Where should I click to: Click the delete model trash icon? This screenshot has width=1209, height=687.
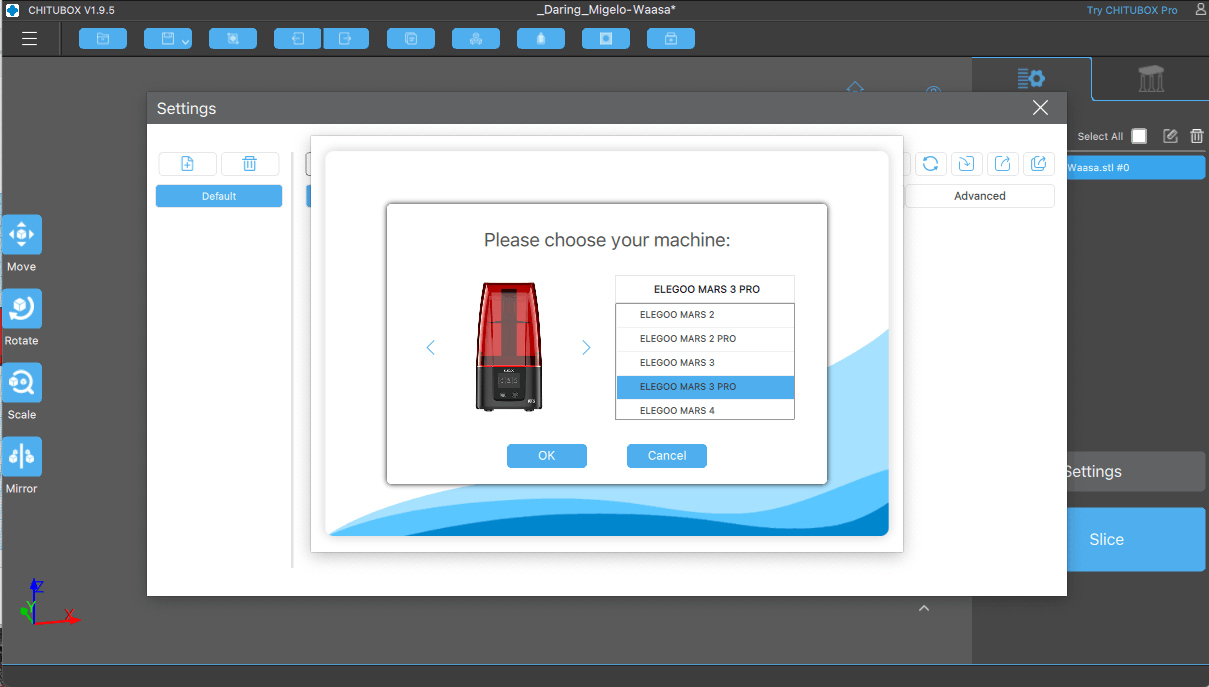[1196, 136]
